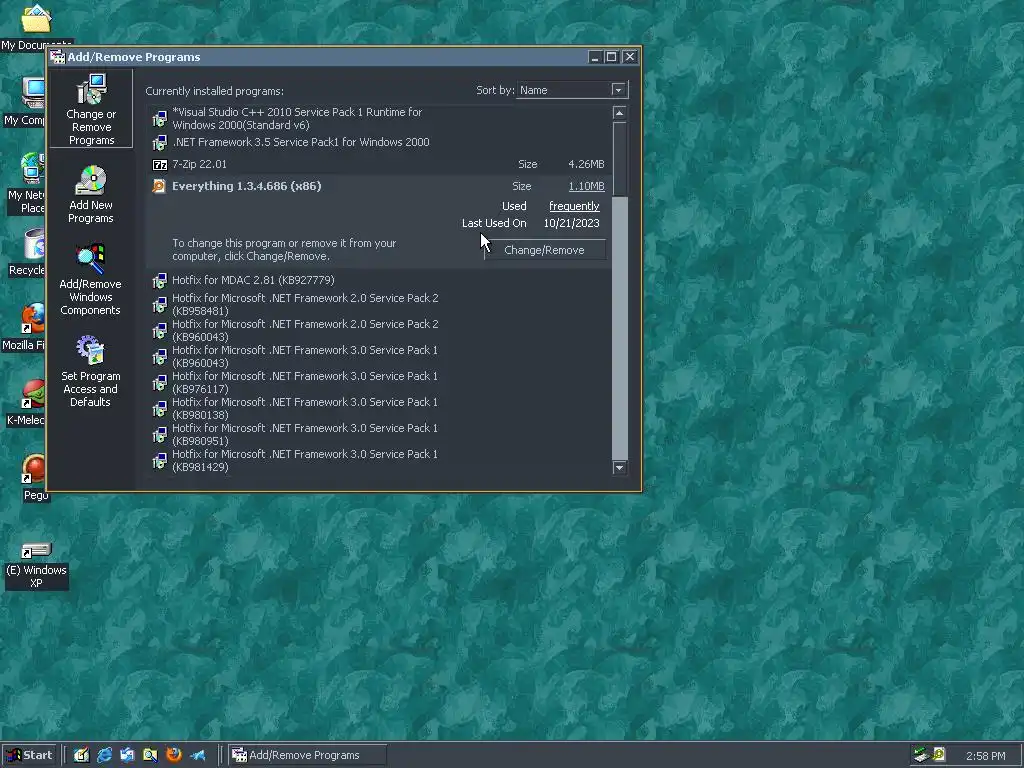Click the Everything search tray icon

(938, 755)
